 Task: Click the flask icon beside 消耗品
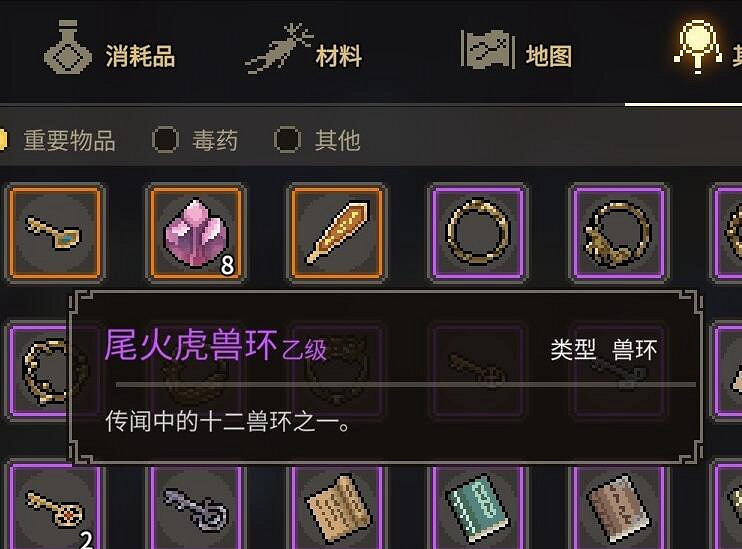tap(68, 47)
